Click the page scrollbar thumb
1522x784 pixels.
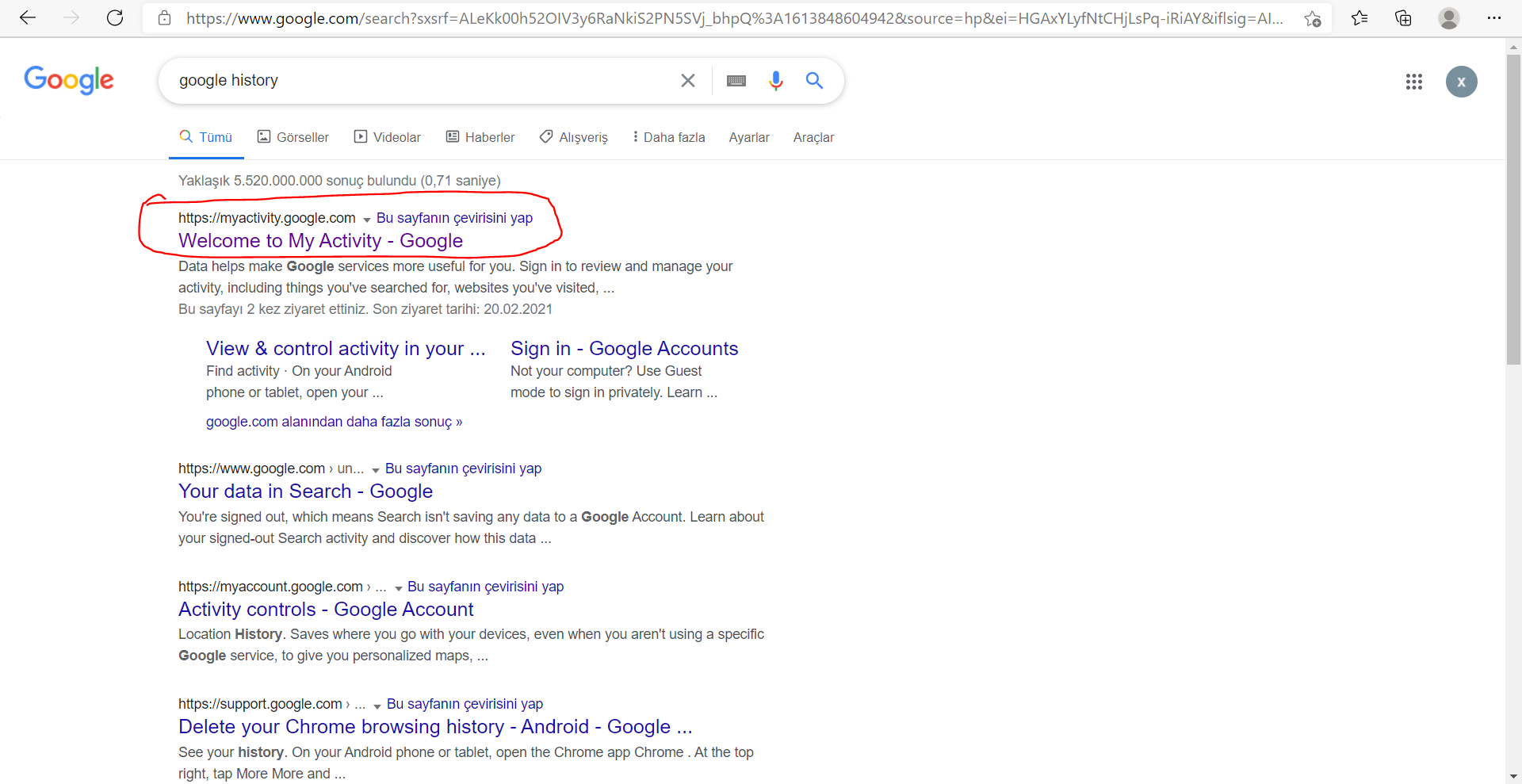pyautogui.click(x=1514, y=209)
